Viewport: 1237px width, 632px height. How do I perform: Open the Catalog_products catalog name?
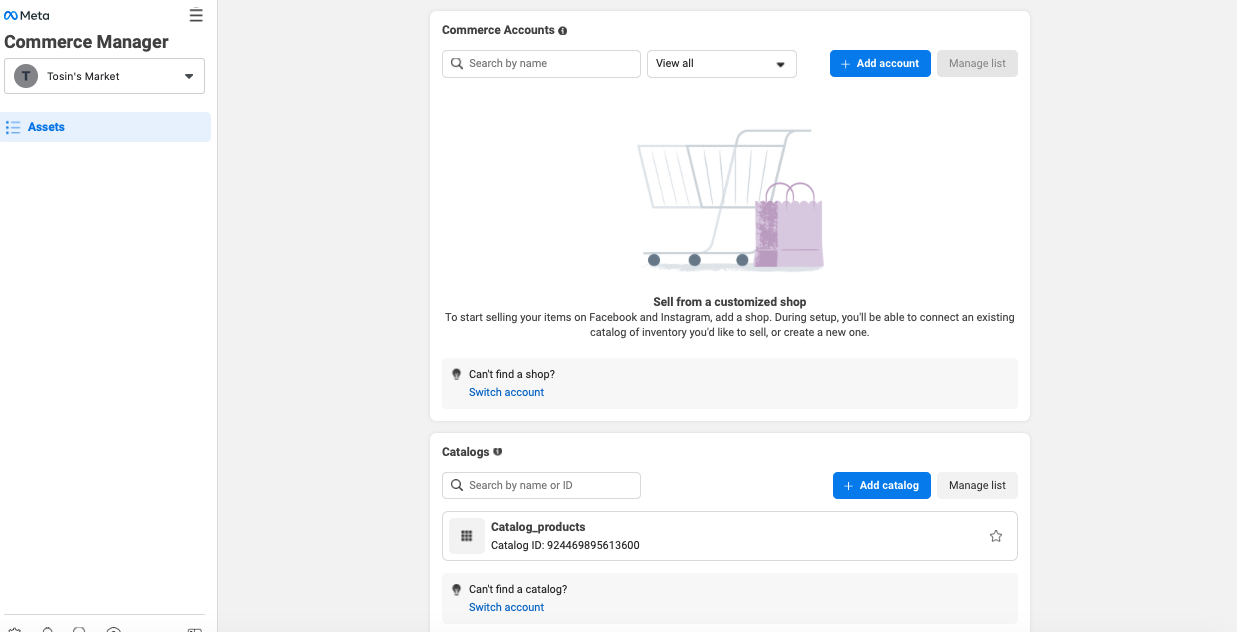point(538,527)
